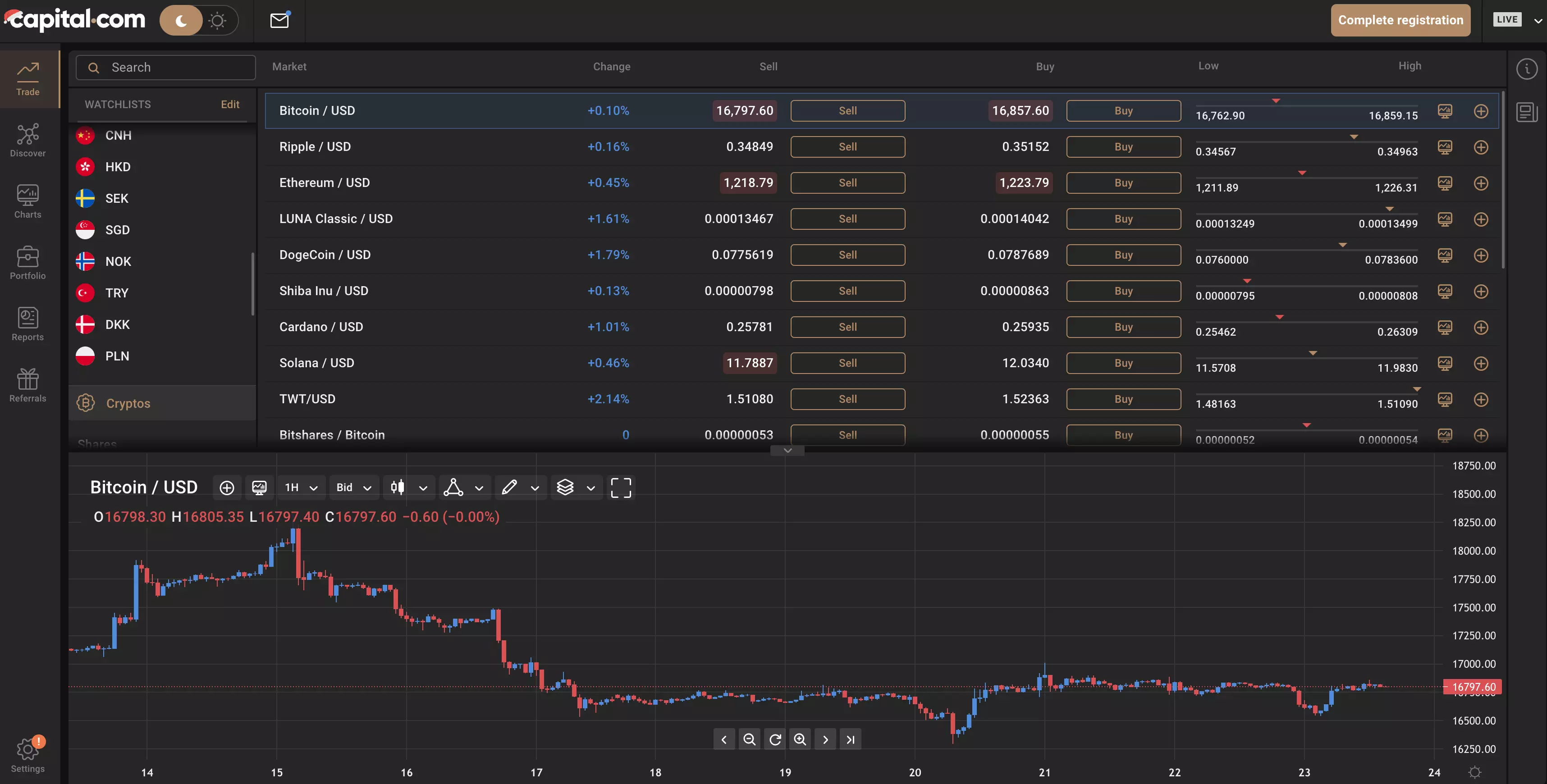Open the news feed icon on right sidebar
This screenshot has width=1547, height=784.
pos(1527,112)
